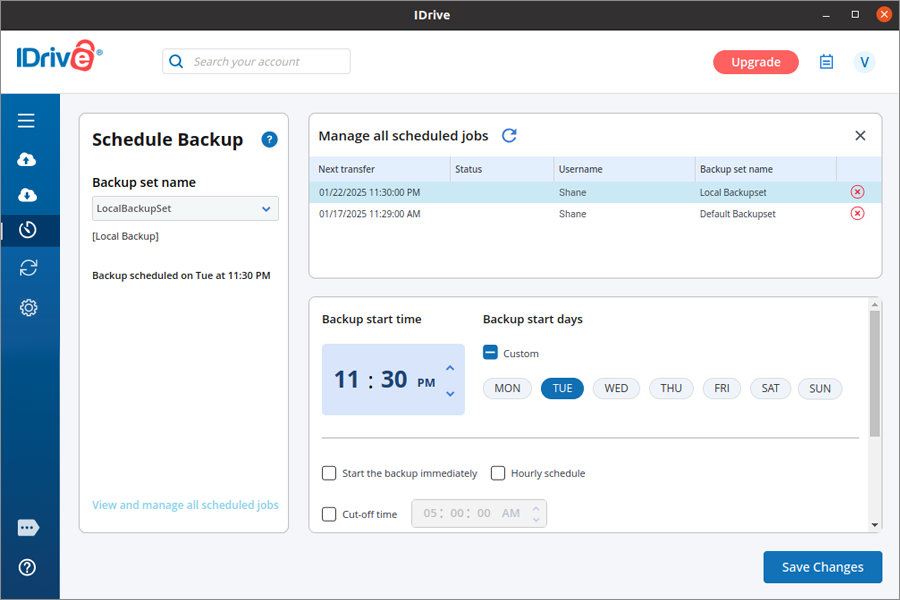Viewport: 900px width, 600px height.
Task: Enable the Hourly schedule checkbox
Action: tap(498, 473)
